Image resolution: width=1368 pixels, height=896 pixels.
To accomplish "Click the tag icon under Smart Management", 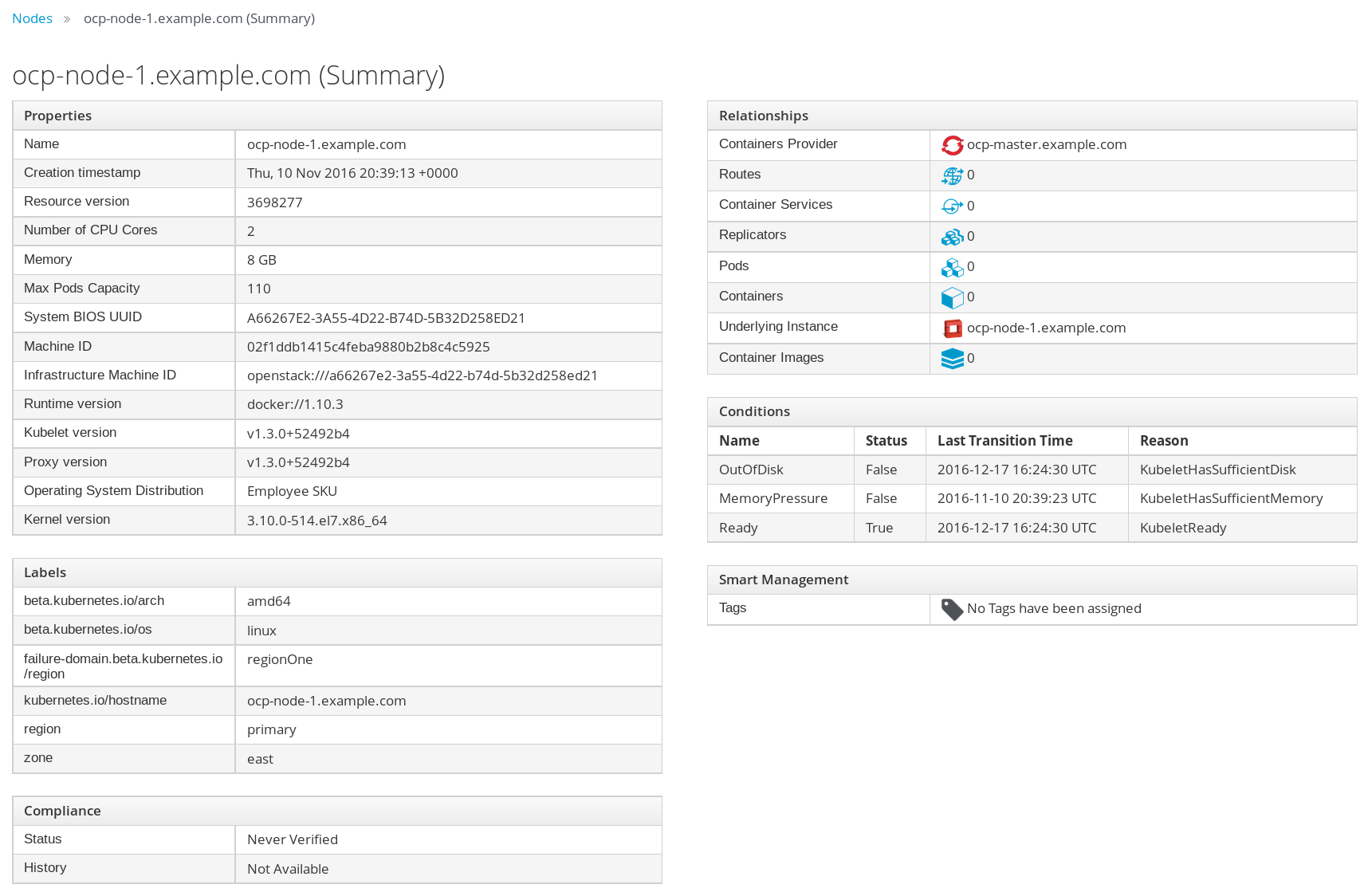I will click(951, 609).
